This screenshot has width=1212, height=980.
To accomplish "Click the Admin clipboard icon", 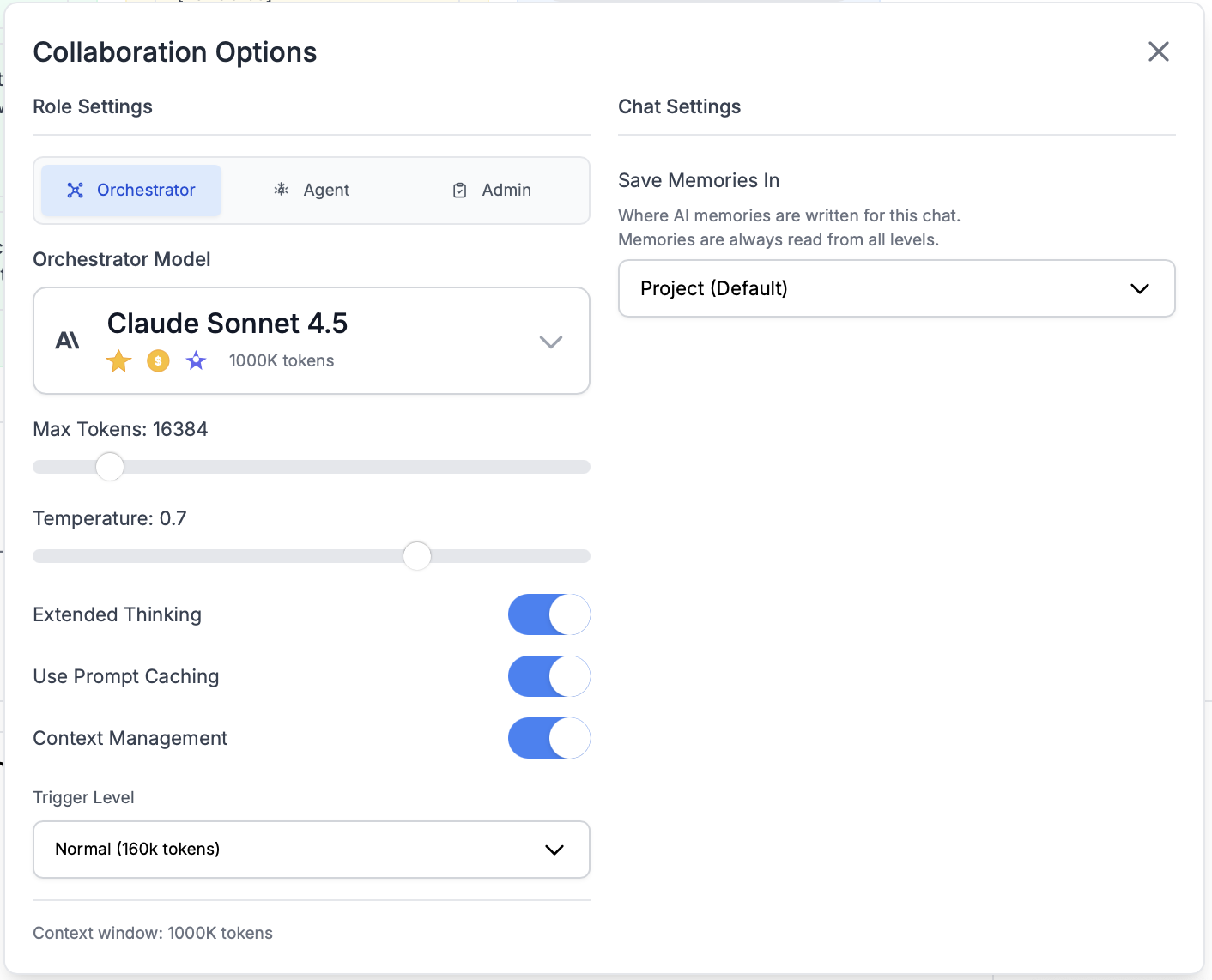I will [459, 190].
